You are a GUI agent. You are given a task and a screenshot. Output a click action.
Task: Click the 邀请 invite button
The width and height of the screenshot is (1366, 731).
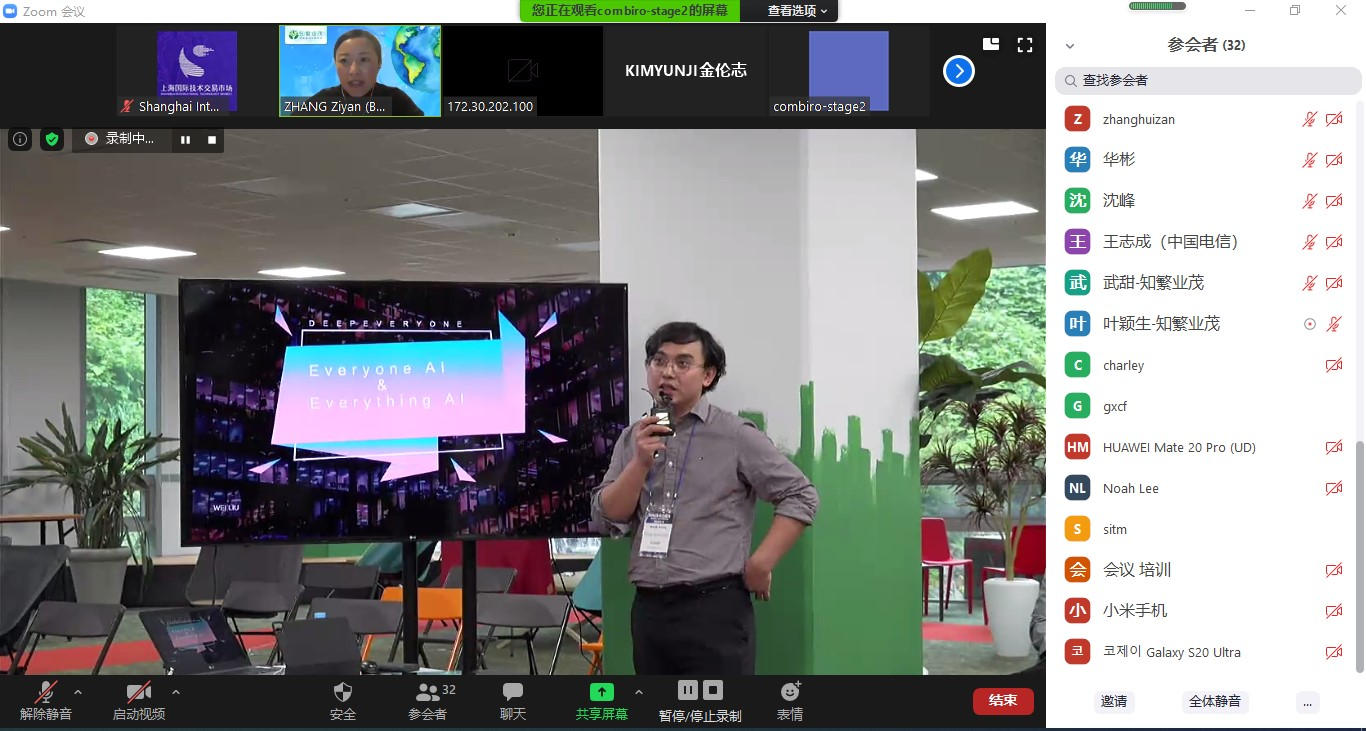point(1114,702)
